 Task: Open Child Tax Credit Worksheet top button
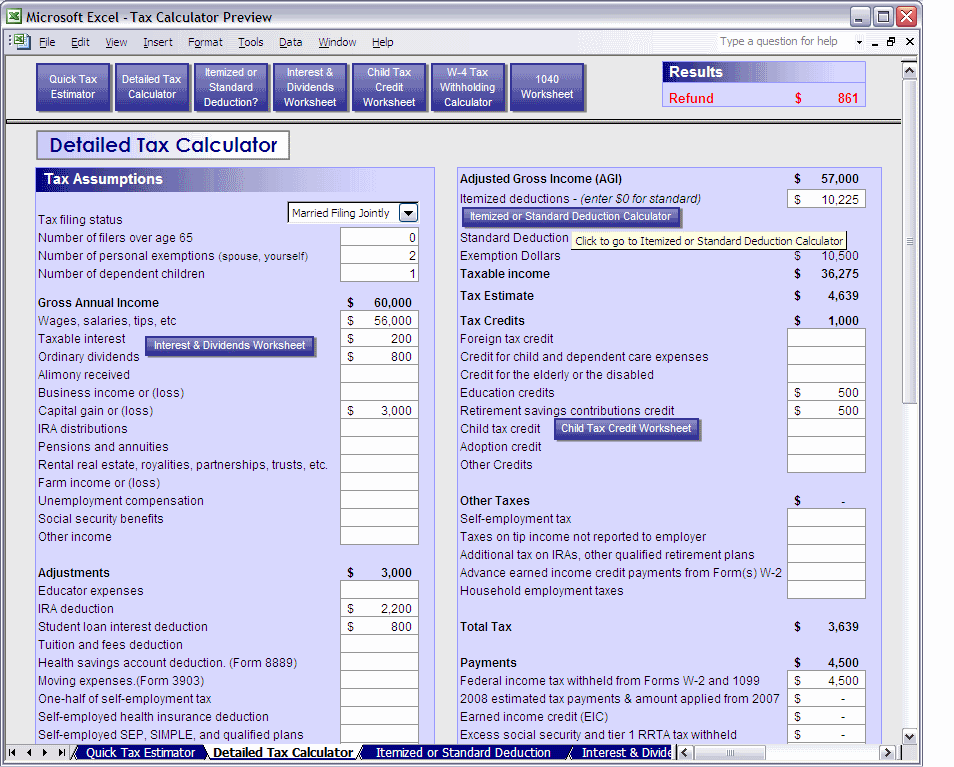[x=389, y=87]
